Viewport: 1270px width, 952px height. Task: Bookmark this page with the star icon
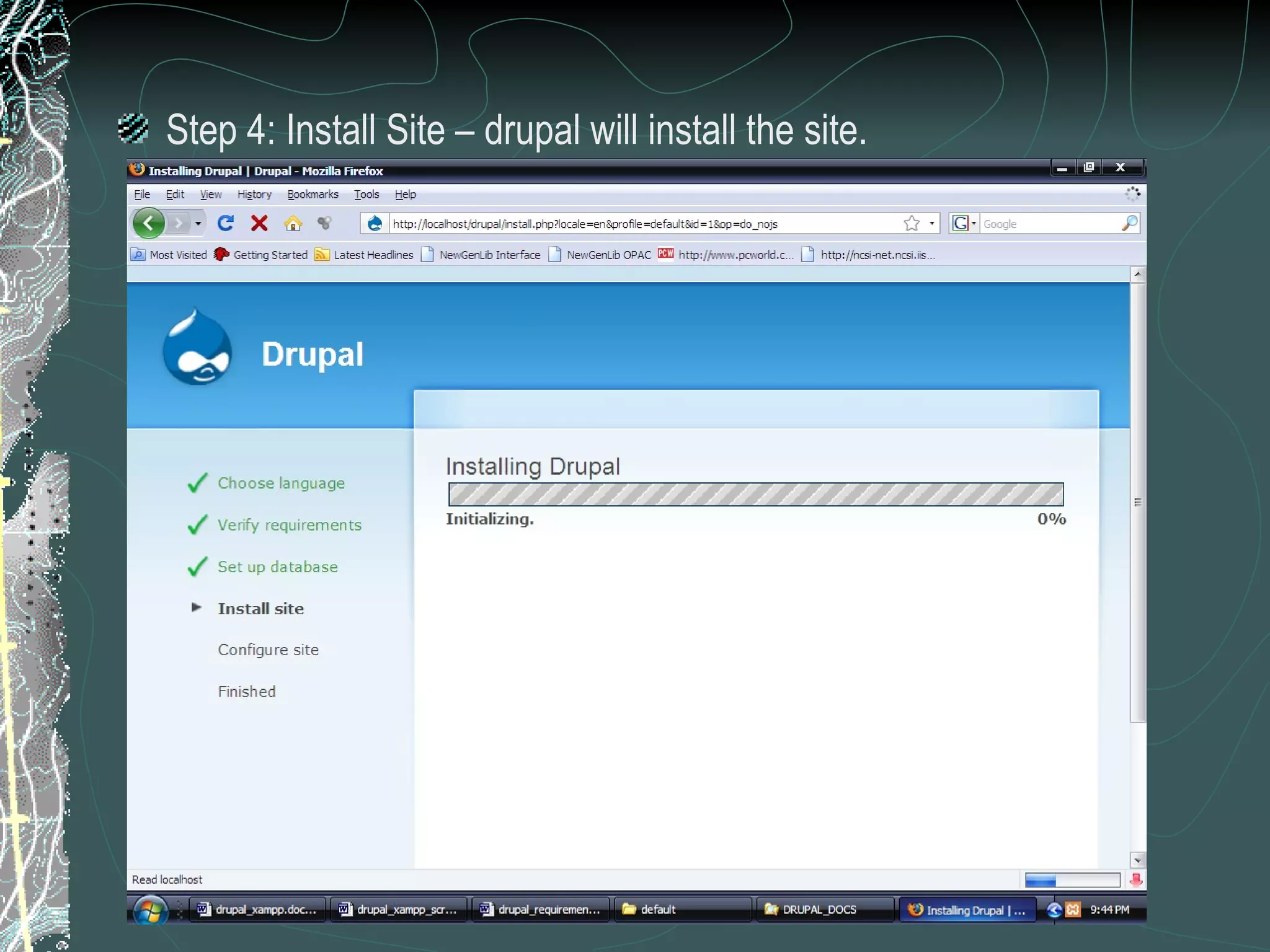point(911,223)
